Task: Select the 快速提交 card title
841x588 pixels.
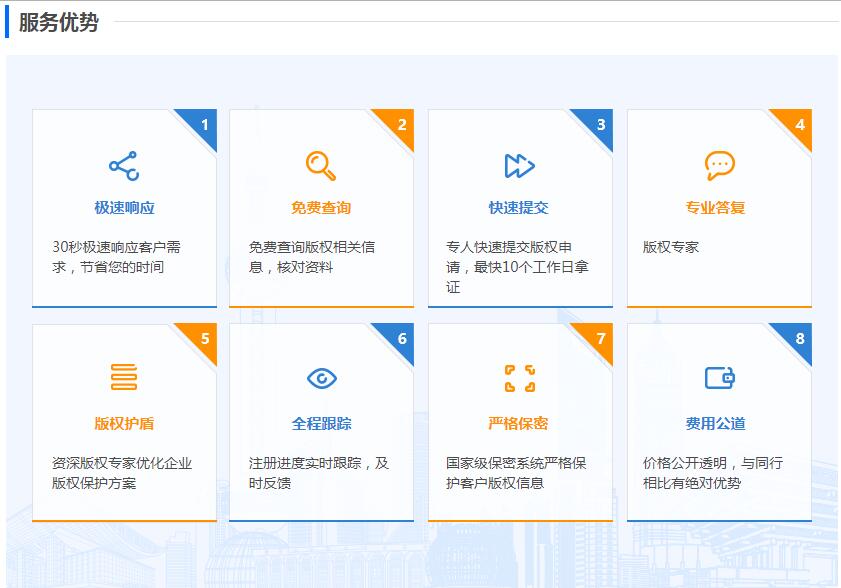Action: [519, 208]
